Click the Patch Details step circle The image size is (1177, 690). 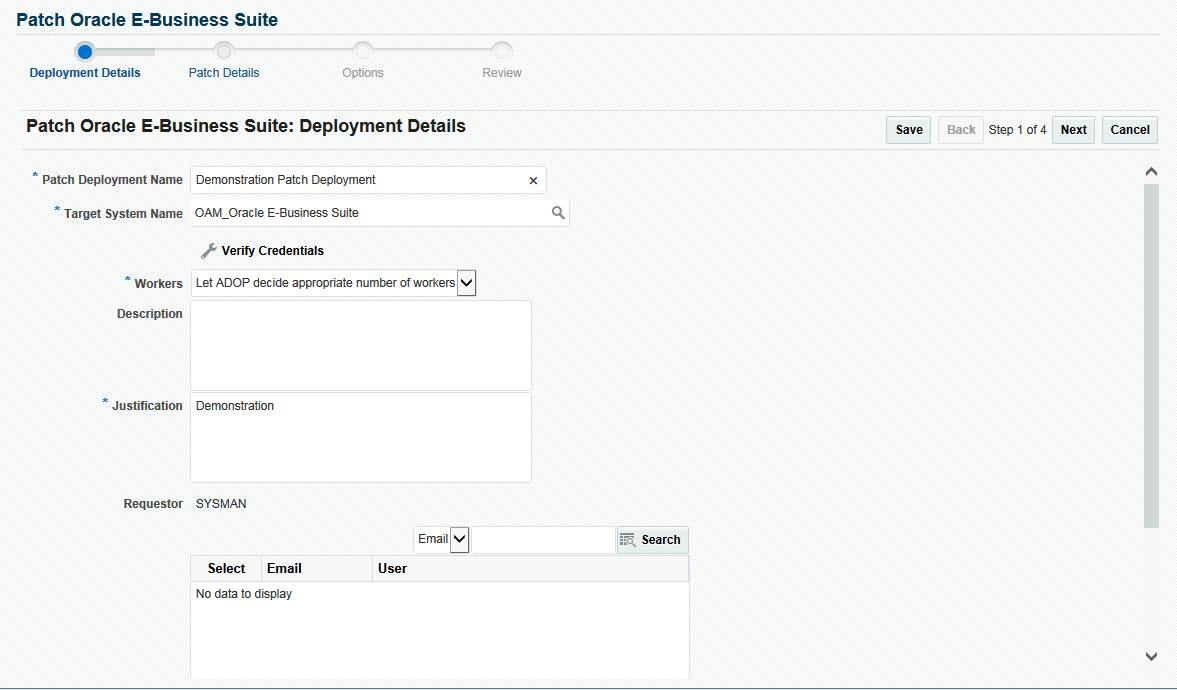tap(224, 52)
